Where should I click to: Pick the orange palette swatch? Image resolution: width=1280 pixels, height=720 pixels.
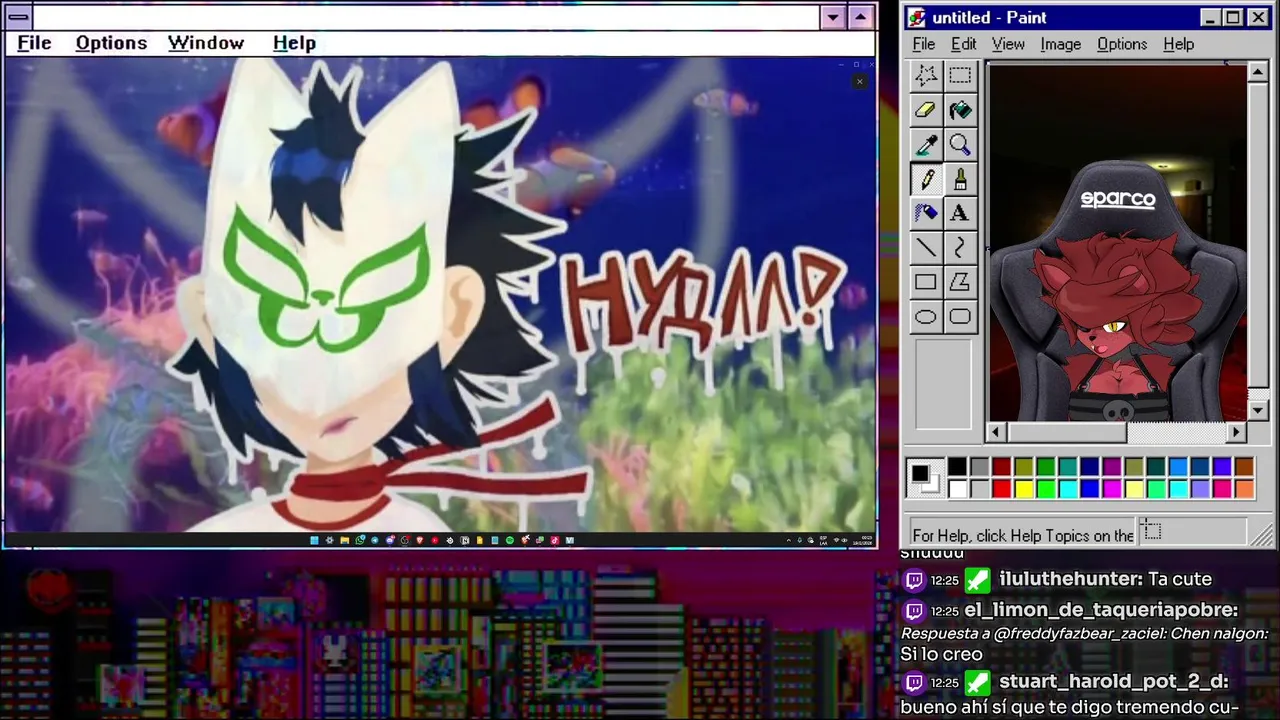pyautogui.click(x=1244, y=489)
